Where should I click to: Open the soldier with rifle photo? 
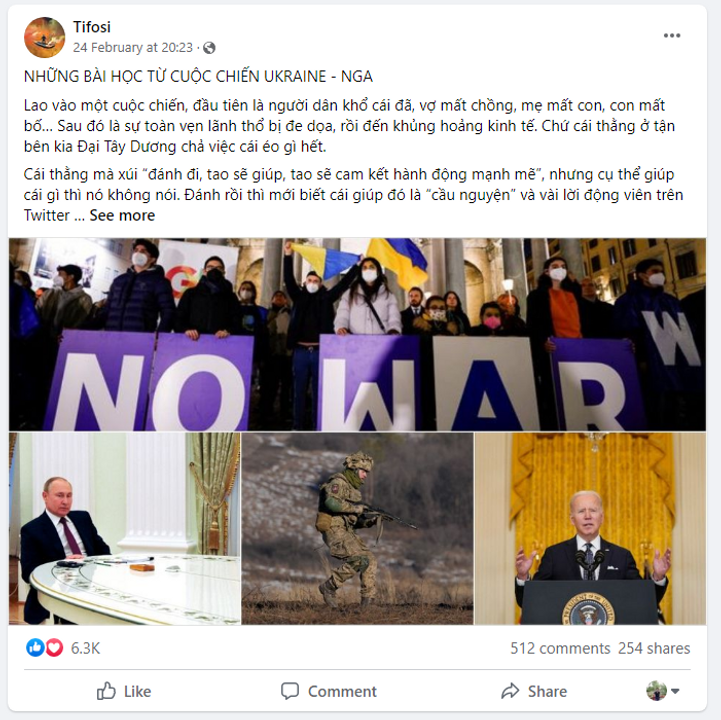click(x=357, y=528)
